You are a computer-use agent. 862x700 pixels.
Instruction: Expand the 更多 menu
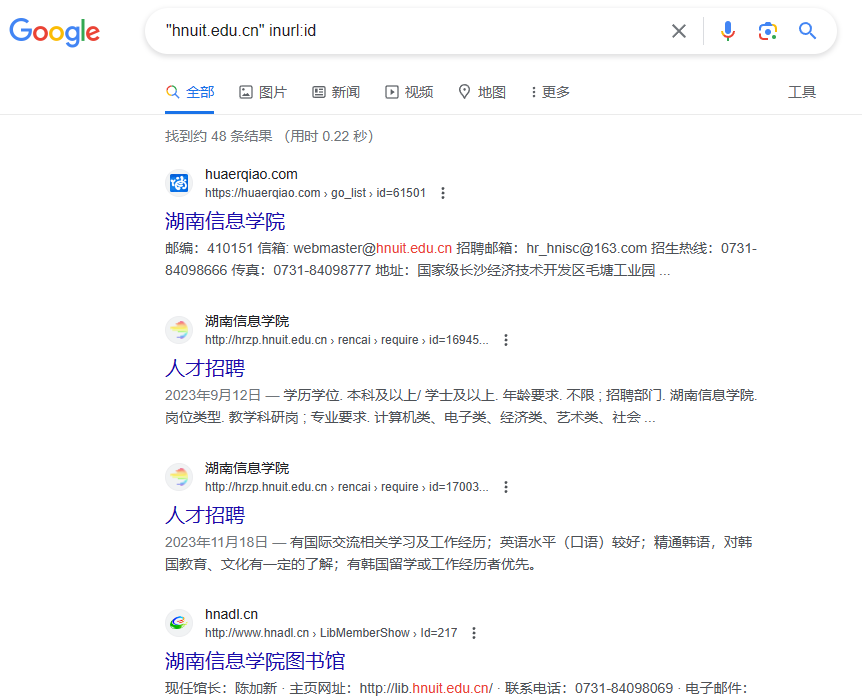[550, 92]
